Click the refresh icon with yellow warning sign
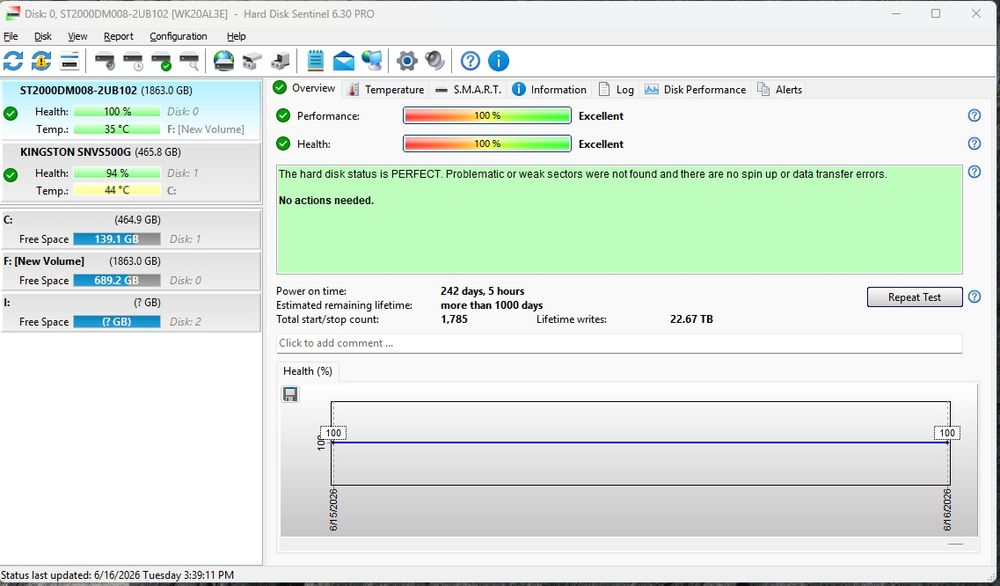1000x586 pixels. (41, 61)
